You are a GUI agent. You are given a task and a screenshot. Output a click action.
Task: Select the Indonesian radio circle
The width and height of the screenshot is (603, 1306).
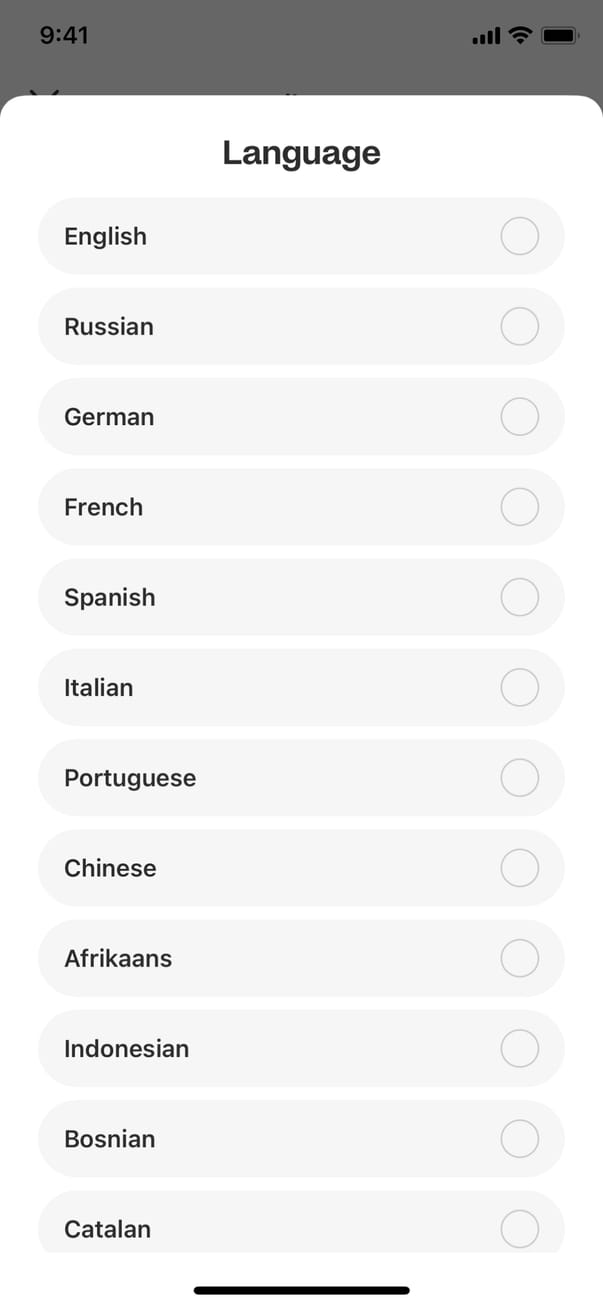coord(519,1048)
